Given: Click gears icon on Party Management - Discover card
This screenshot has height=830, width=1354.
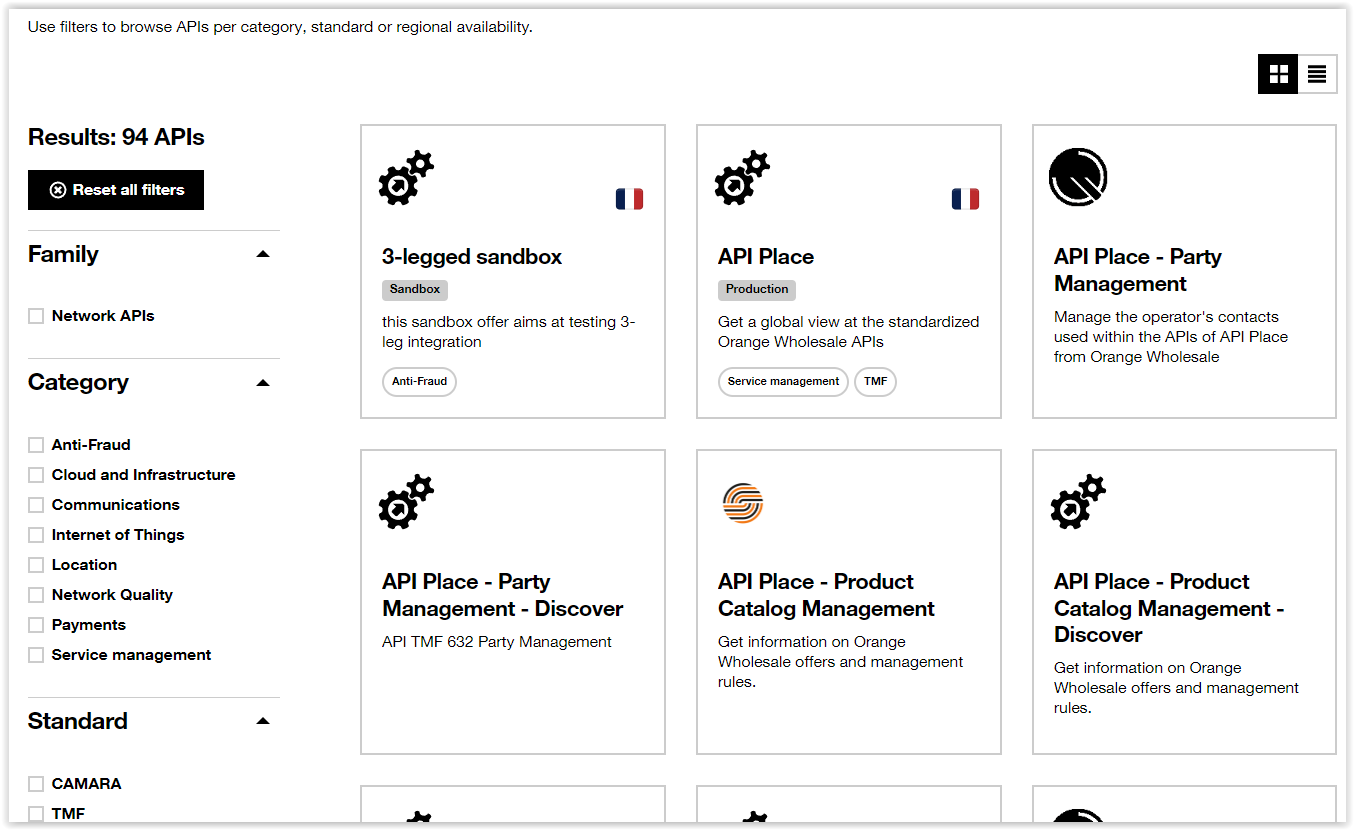Looking at the screenshot, I should 406,502.
